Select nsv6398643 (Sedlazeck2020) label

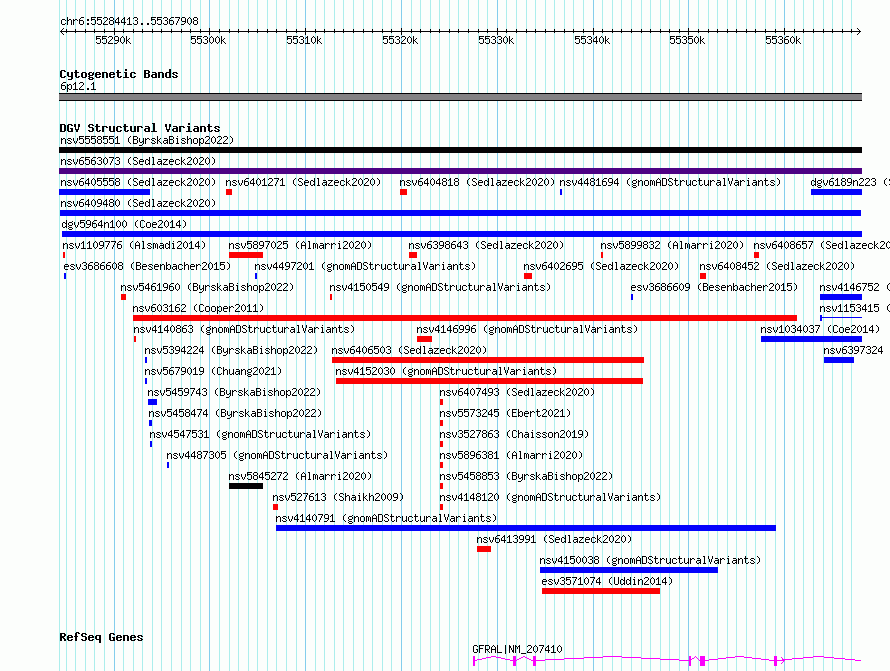(486, 245)
